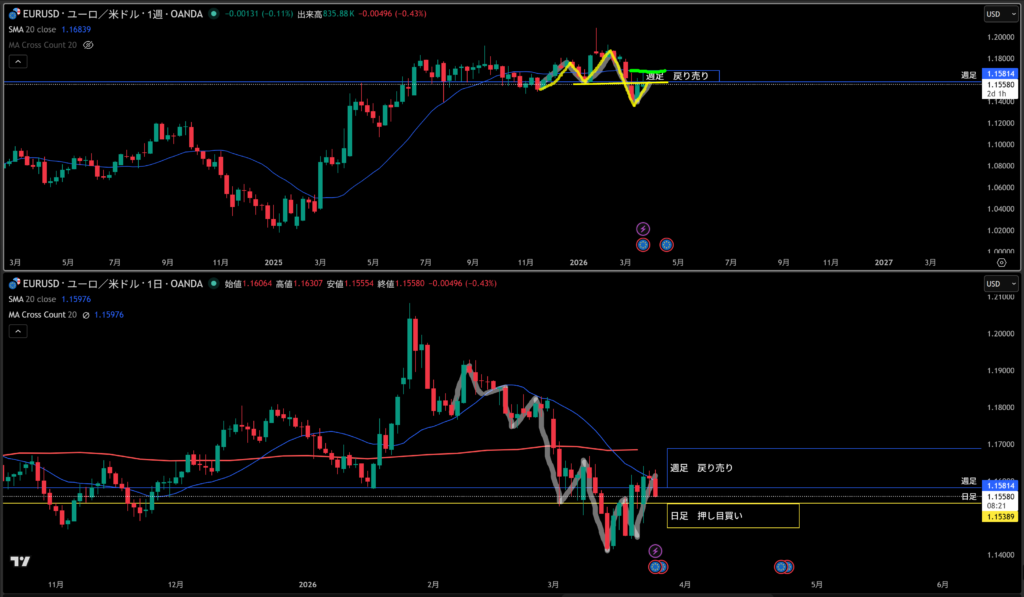Toggle visibility of MA Cross Count in weekly chart
This screenshot has height=597, width=1024.
coord(88,45)
